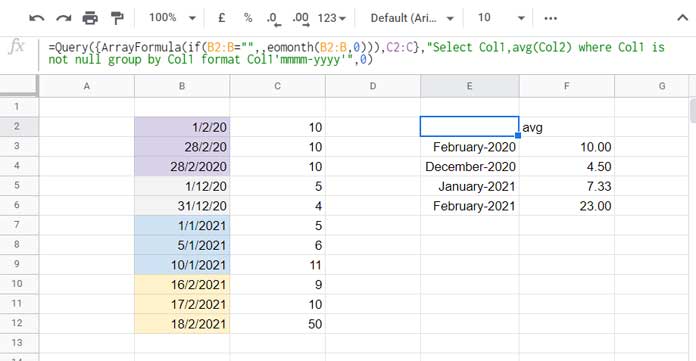This screenshot has height=361, width=696.
Task: Open the 123 more formats dropdown
Action: pos(332,18)
